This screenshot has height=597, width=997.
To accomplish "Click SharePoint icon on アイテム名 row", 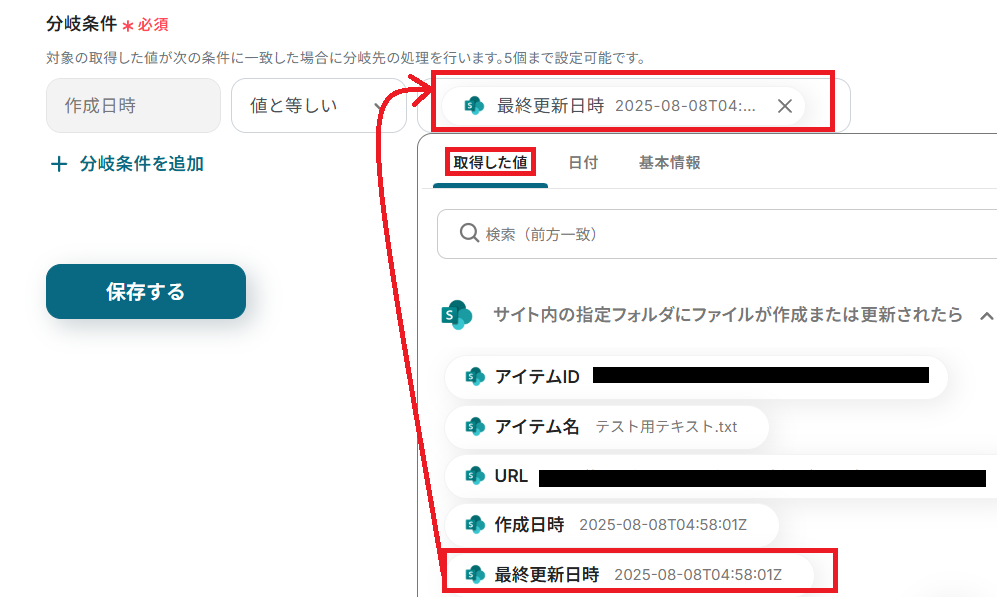I will pos(474,426).
